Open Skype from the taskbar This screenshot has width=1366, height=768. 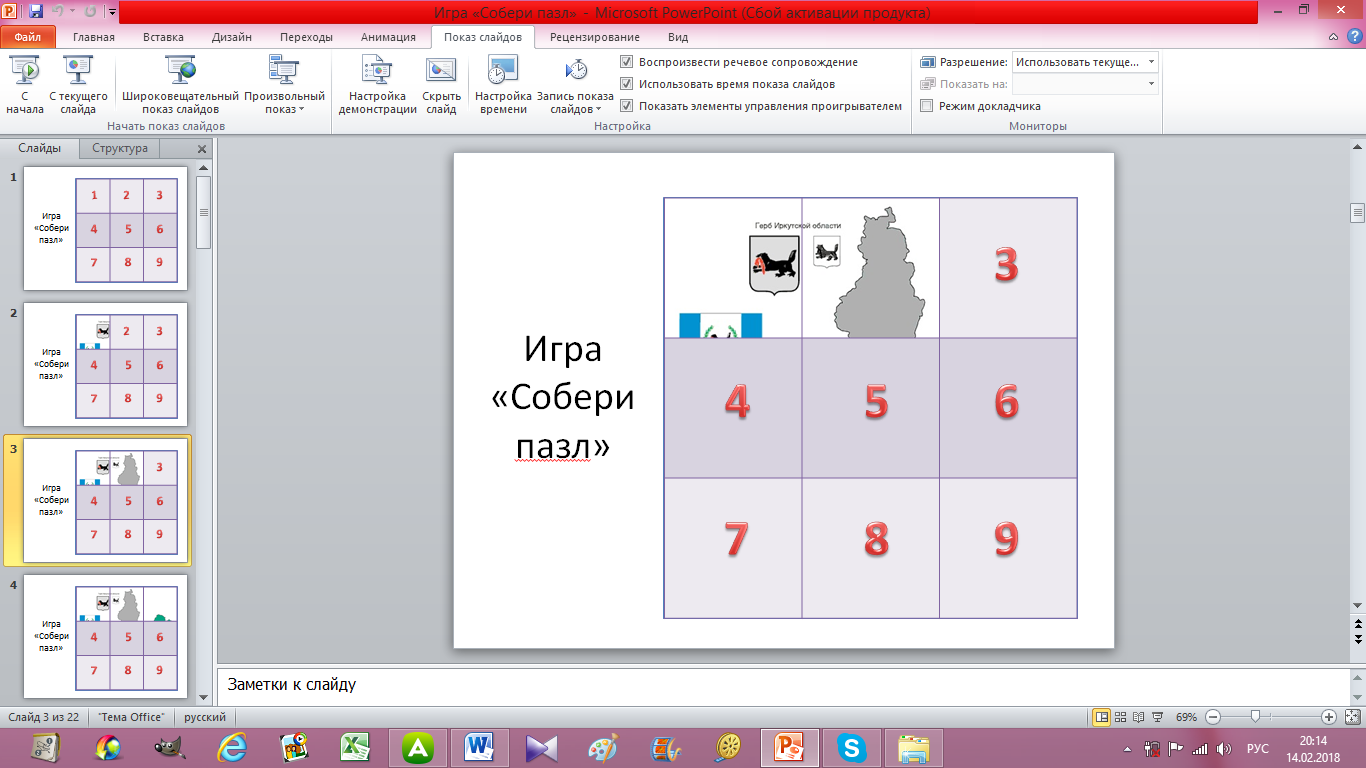click(x=852, y=747)
